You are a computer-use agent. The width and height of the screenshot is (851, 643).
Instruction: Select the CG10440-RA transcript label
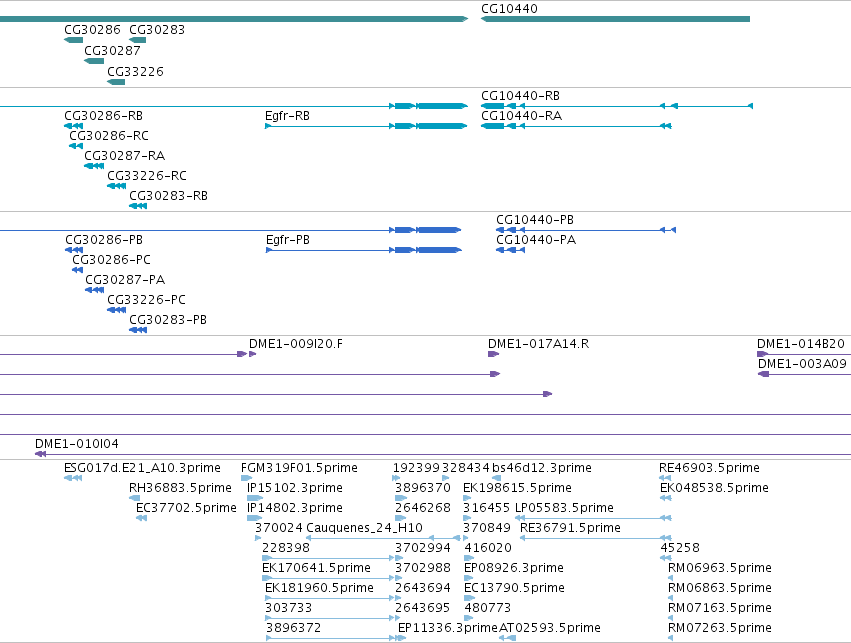[x=522, y=116]
